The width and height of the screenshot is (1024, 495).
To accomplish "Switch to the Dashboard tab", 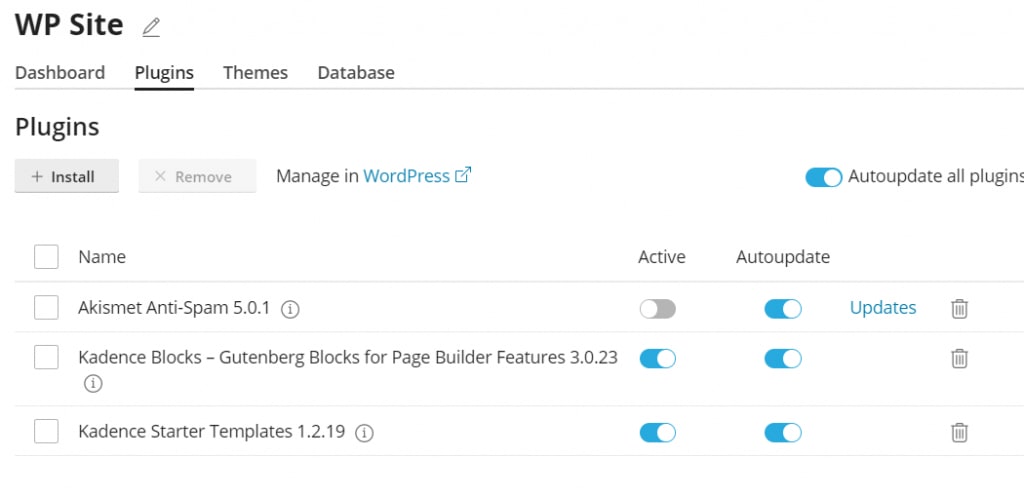I will pyautogui.click(x=60, y=73).
